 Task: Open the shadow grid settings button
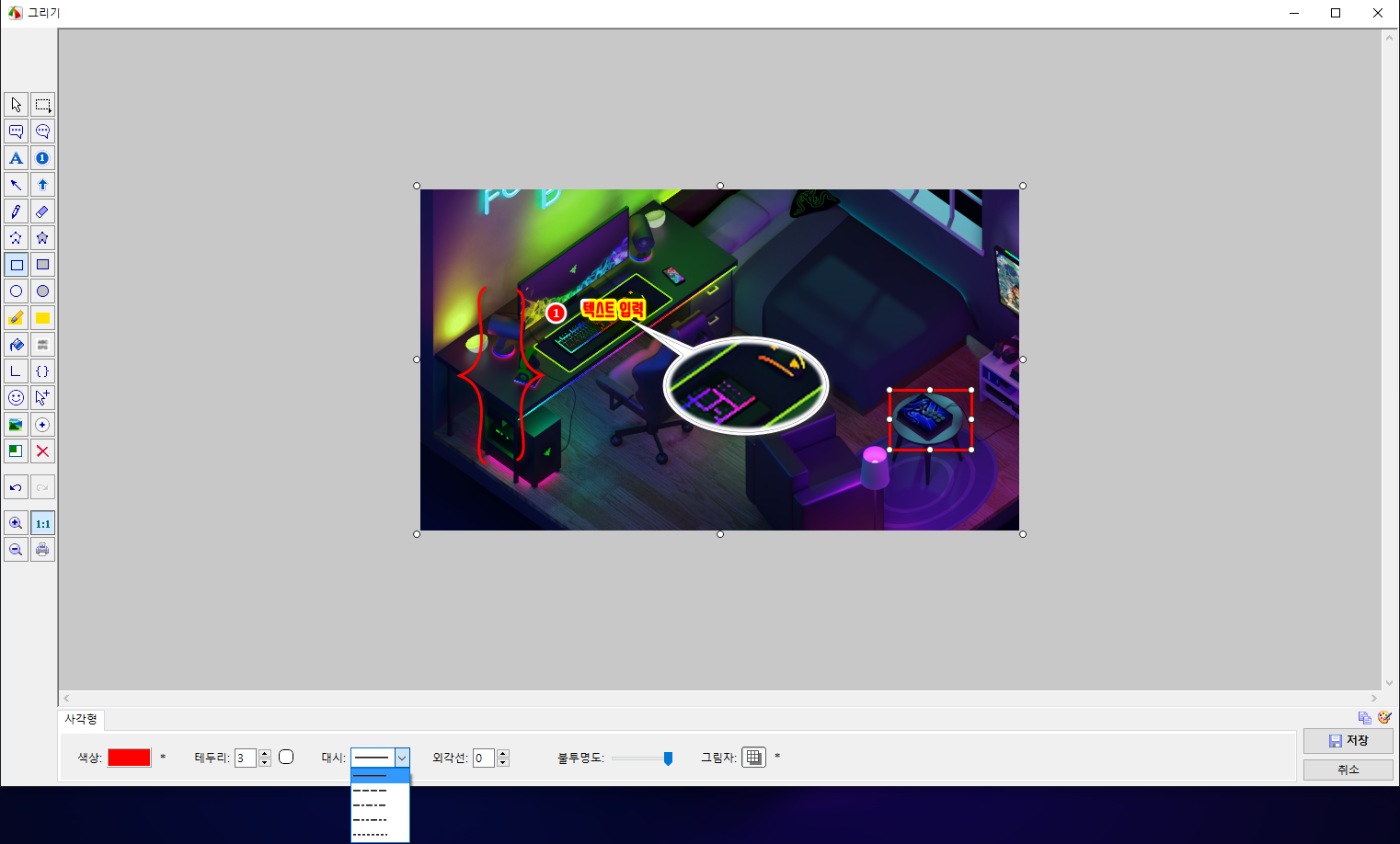tap(753, 757)
